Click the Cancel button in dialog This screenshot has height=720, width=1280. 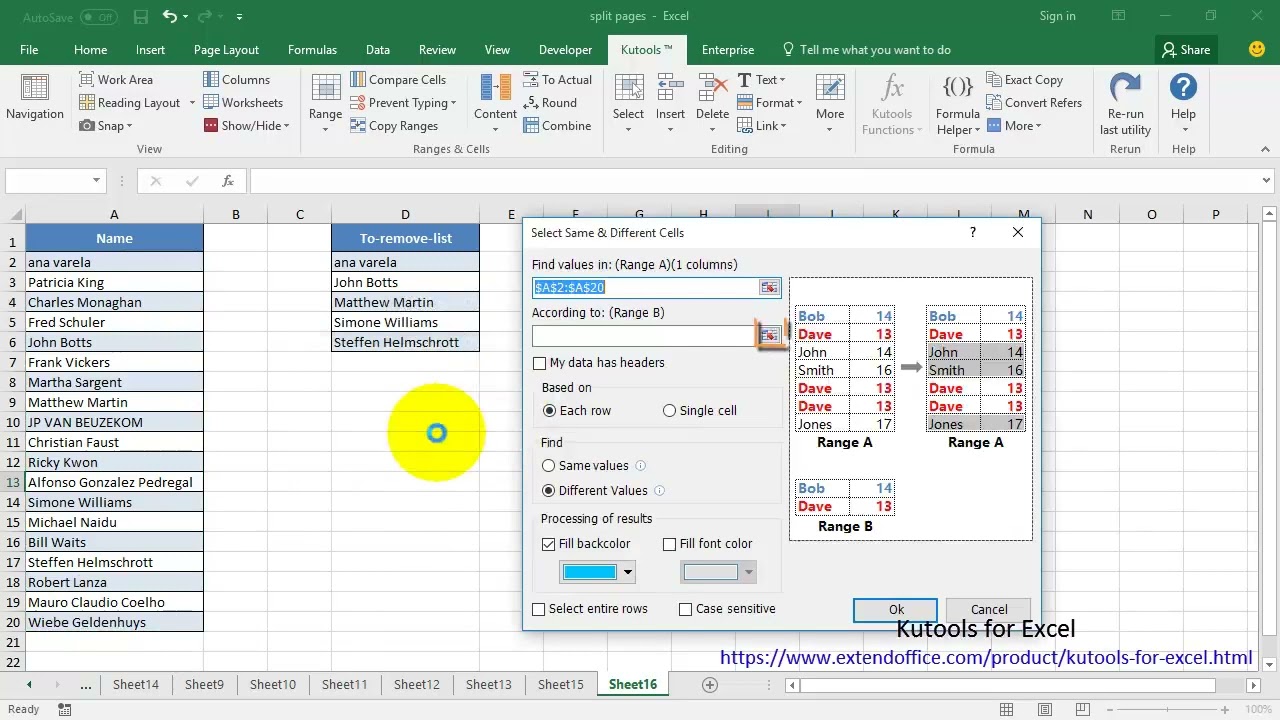pyautogui.click(x=989, y=610)
